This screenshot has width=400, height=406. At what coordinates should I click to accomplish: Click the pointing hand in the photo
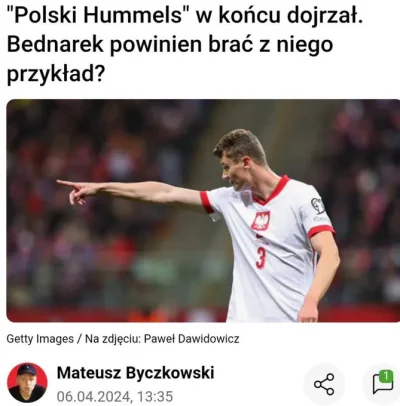click(x=75, y=191)
